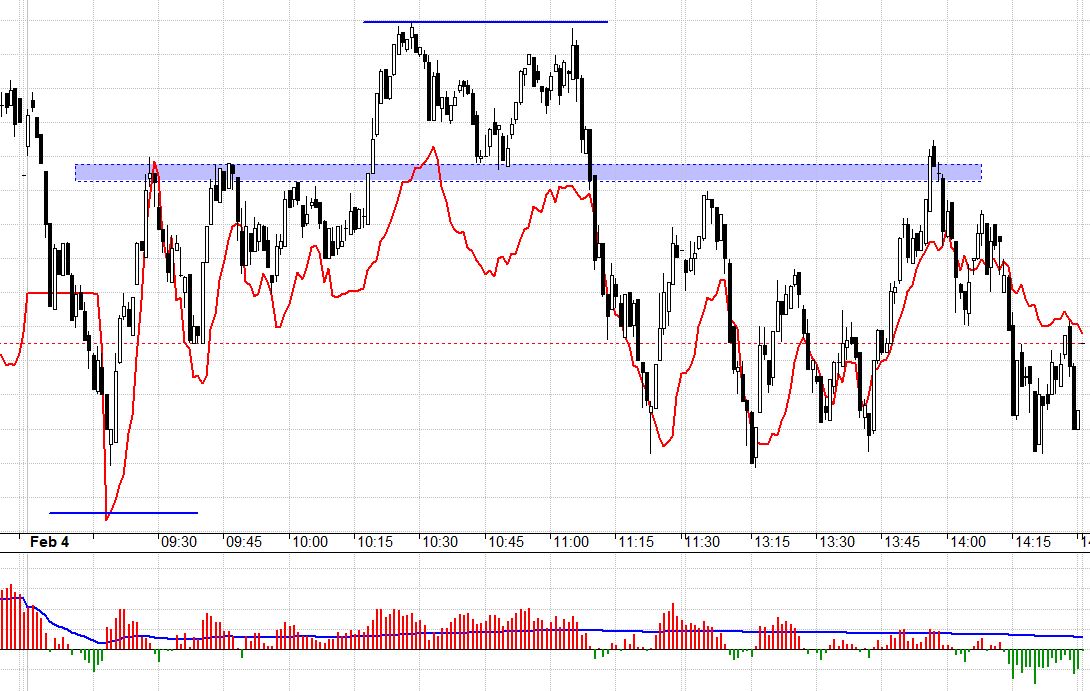Click the 11:00 time axis label
The image size is (1090, 691).
coord(571,542)
